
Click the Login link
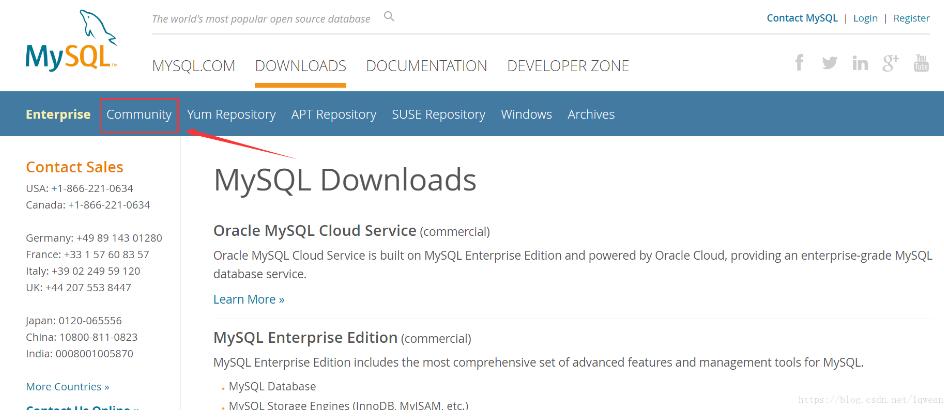[865, 18]
